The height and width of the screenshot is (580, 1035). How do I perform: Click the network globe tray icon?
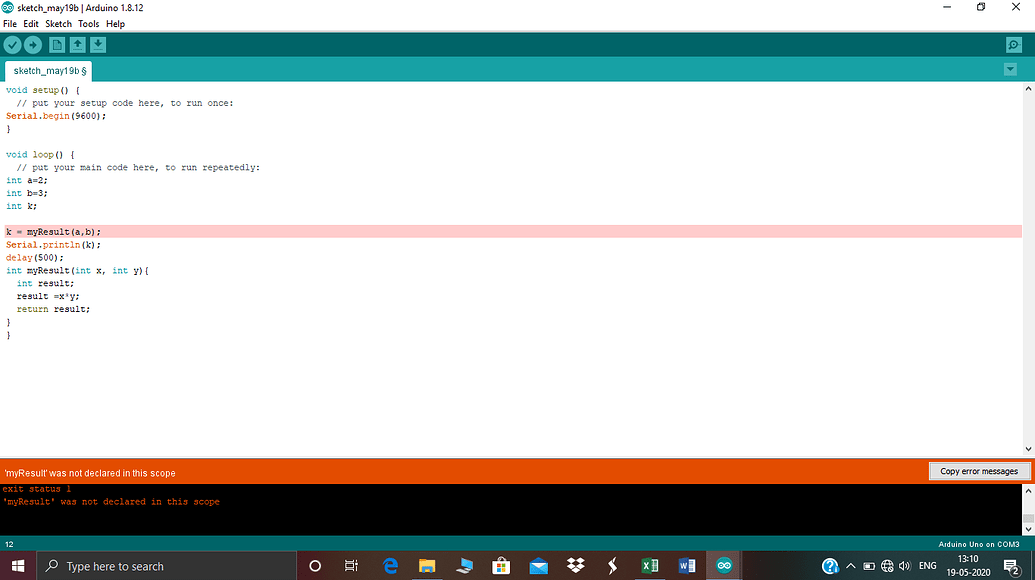(887, 566)
